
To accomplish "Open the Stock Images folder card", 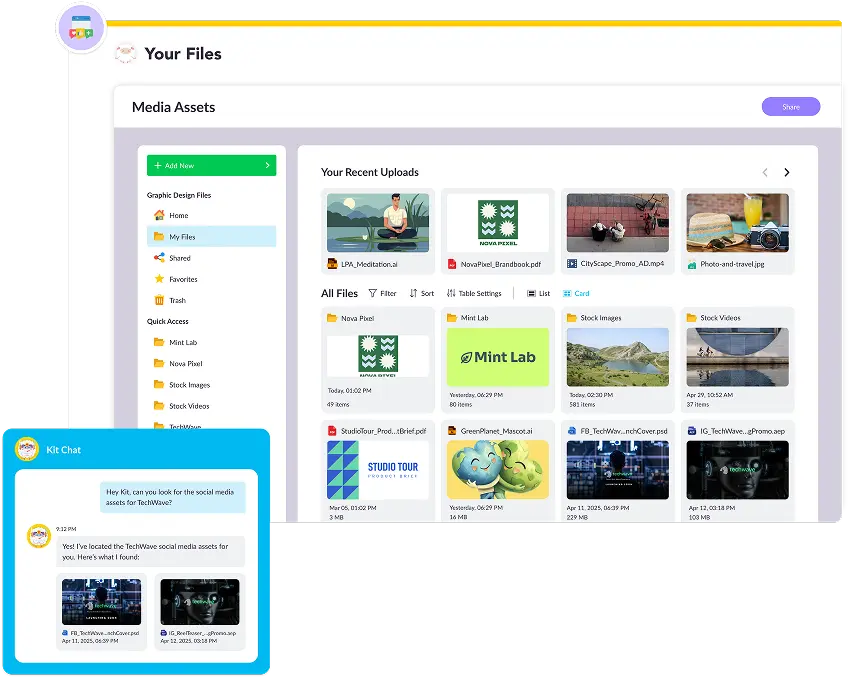I will tap(618, 360).
